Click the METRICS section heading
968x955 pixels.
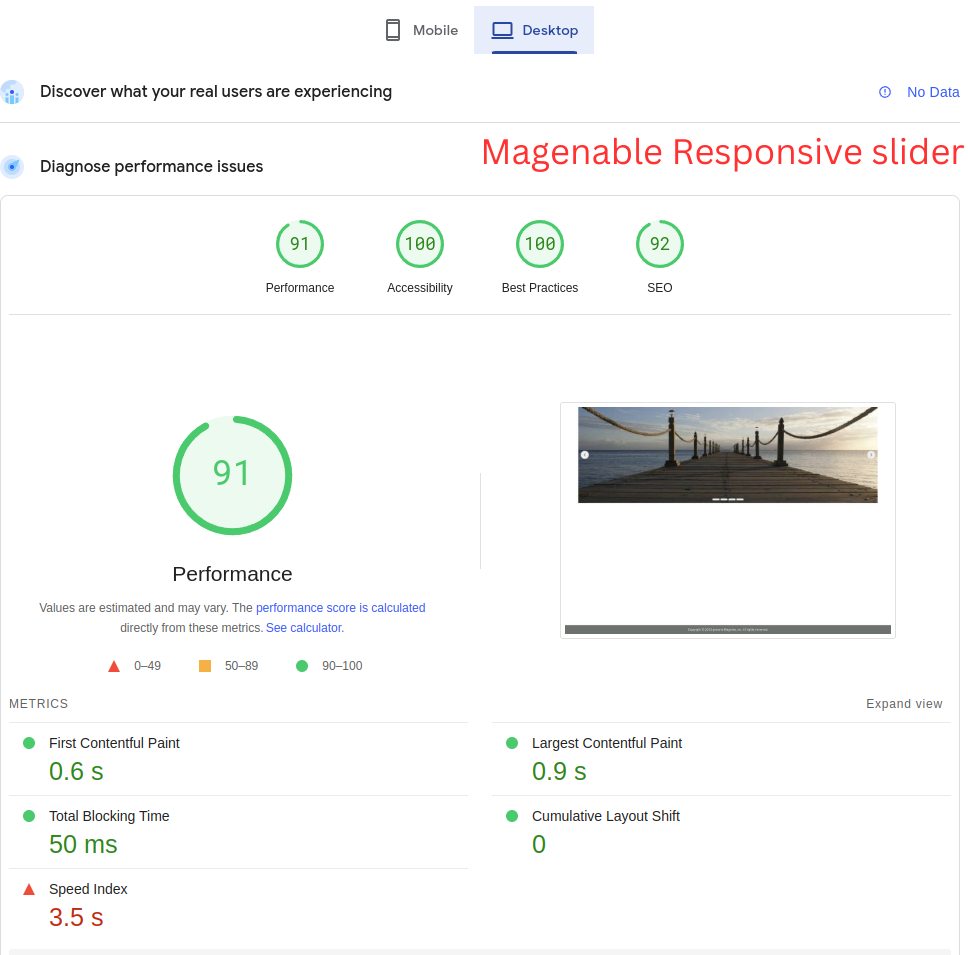(38, 704)
